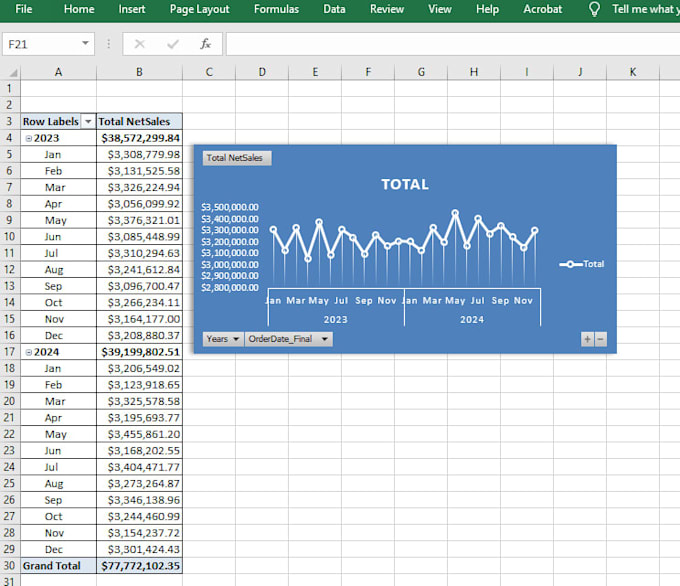Click the Enter checkmark icon in formula bar
The image size is (680, 586).
click(173, 44)
